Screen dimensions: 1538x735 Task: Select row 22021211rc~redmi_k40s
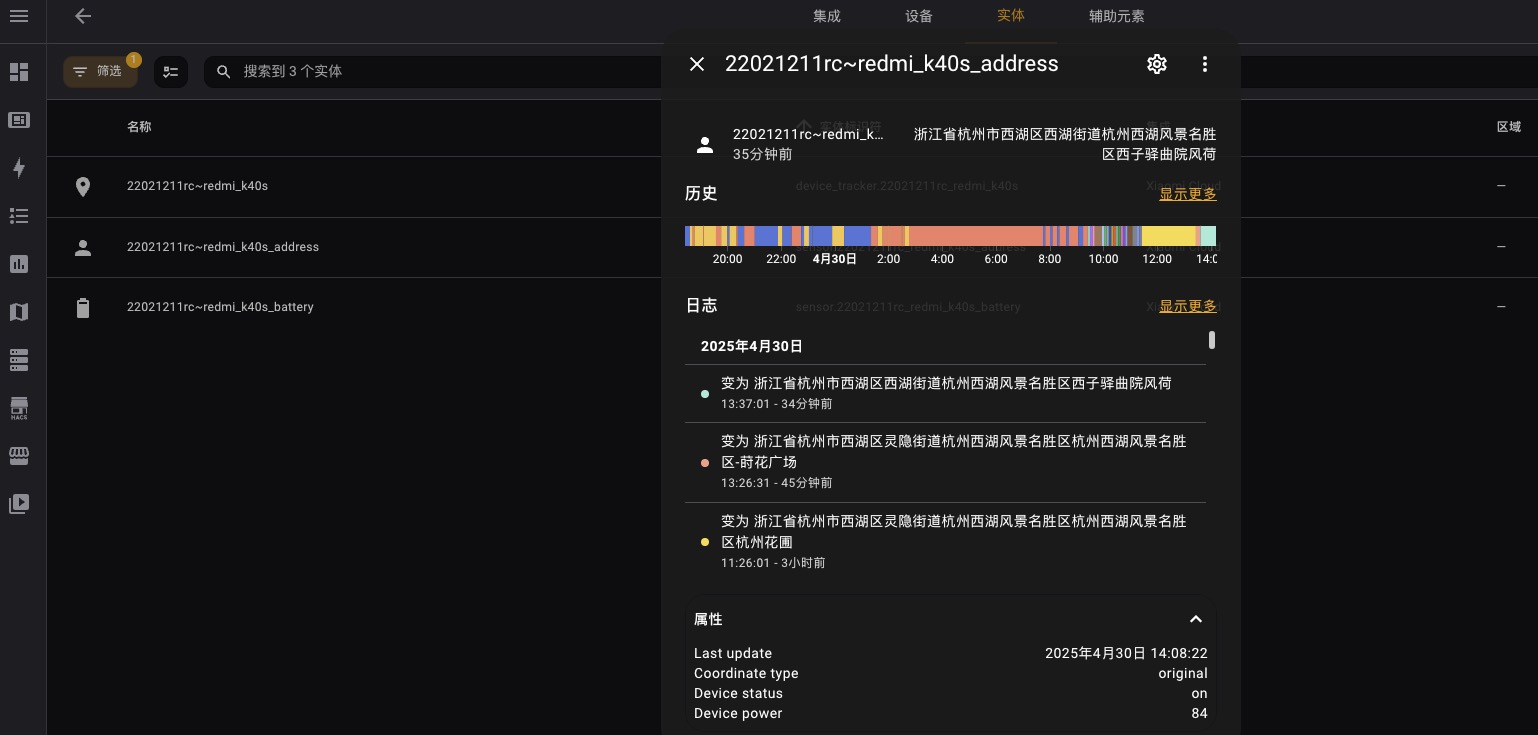355,187
